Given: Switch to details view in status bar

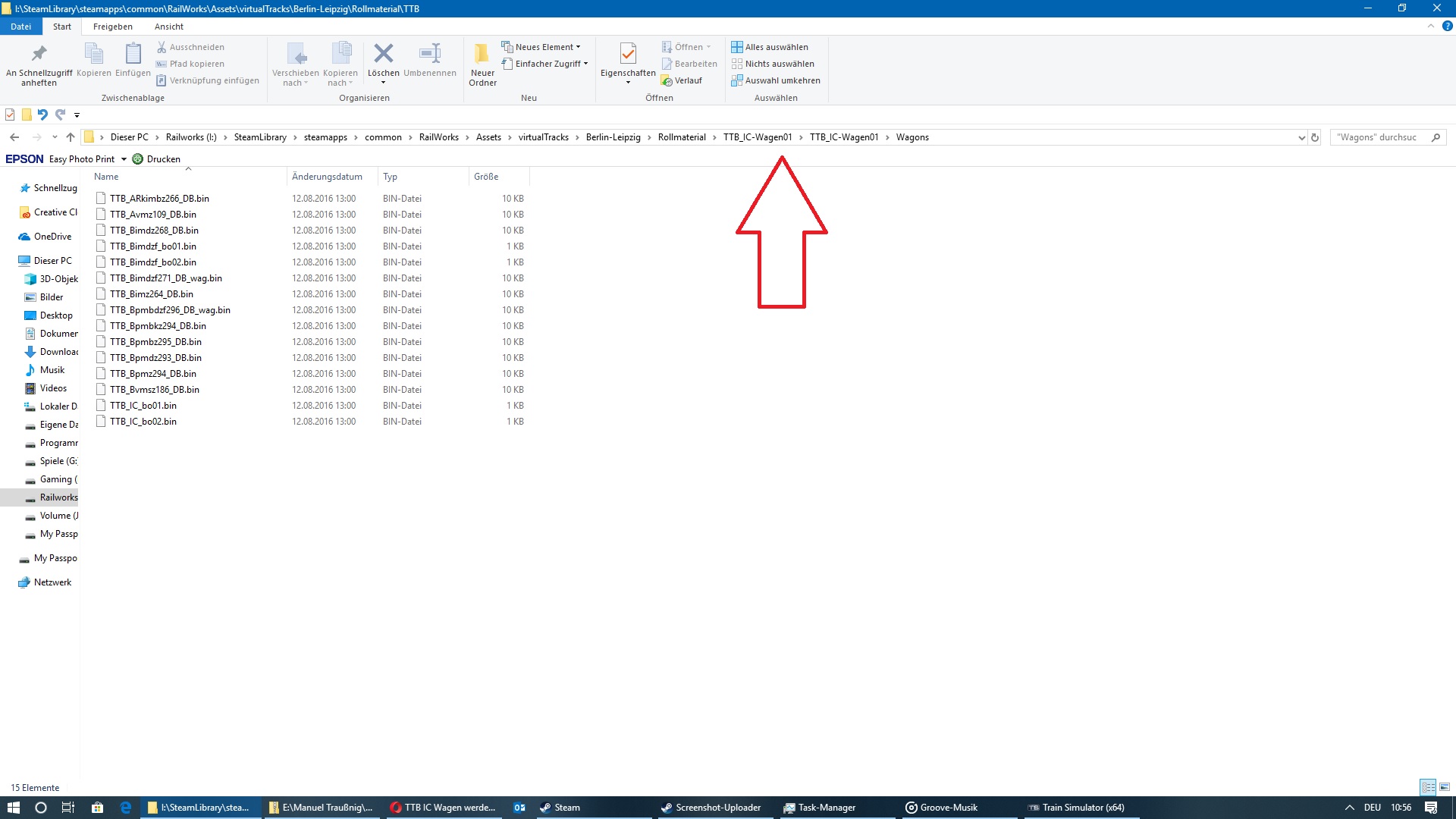Looking at the screenshot, I should pyautogui.click(x=1428, y=787).
